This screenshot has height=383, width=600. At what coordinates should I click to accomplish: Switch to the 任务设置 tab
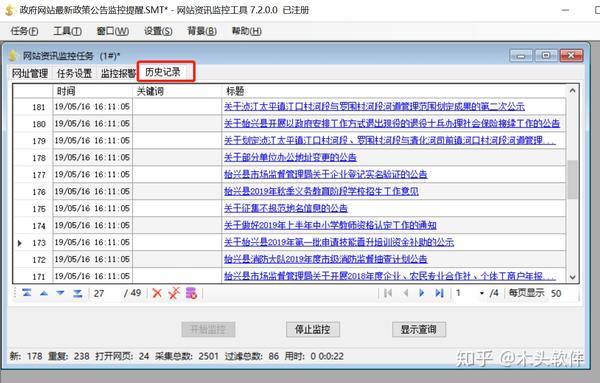pos(74,73)
